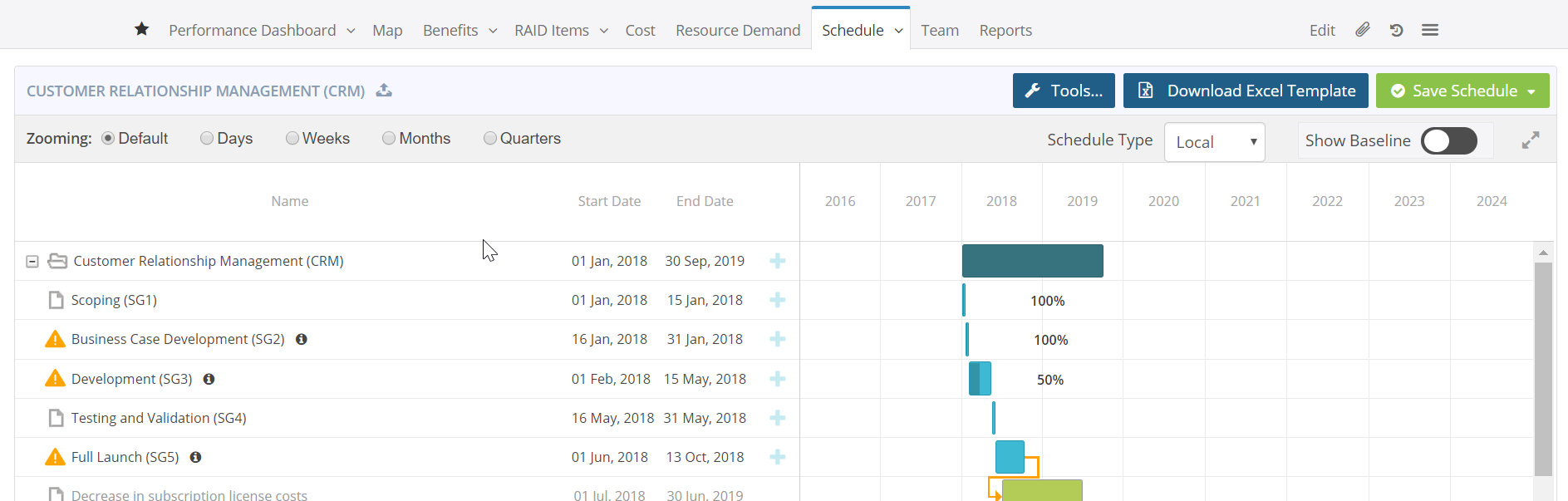Open attachments via paperclip icon
The height and width of the screenshot is (501, 1568).
[1362, 30]
